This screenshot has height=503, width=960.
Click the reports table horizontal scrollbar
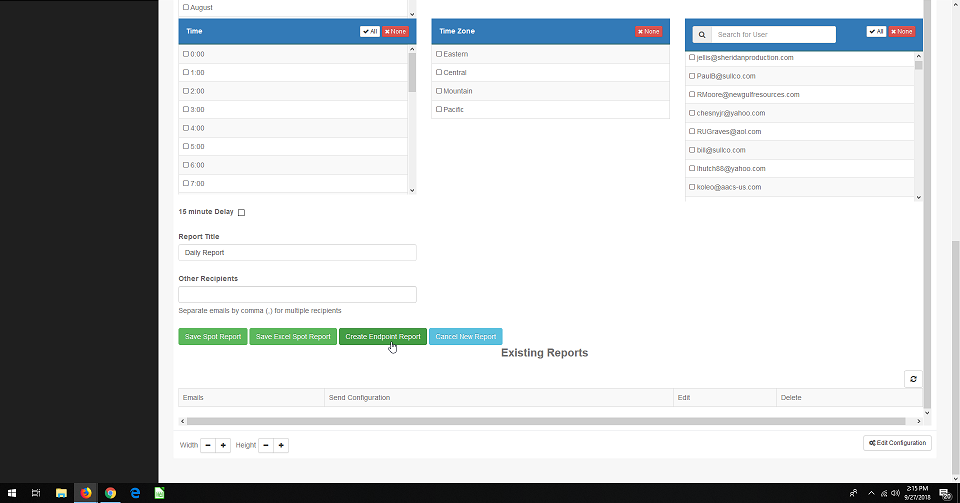click(550, 421)
